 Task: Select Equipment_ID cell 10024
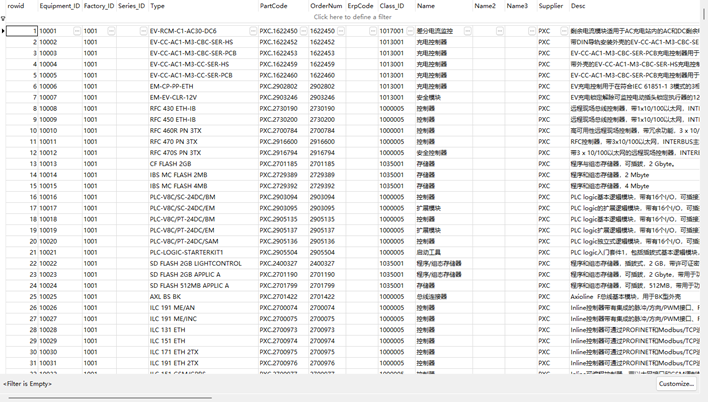(x=60, y=285)
